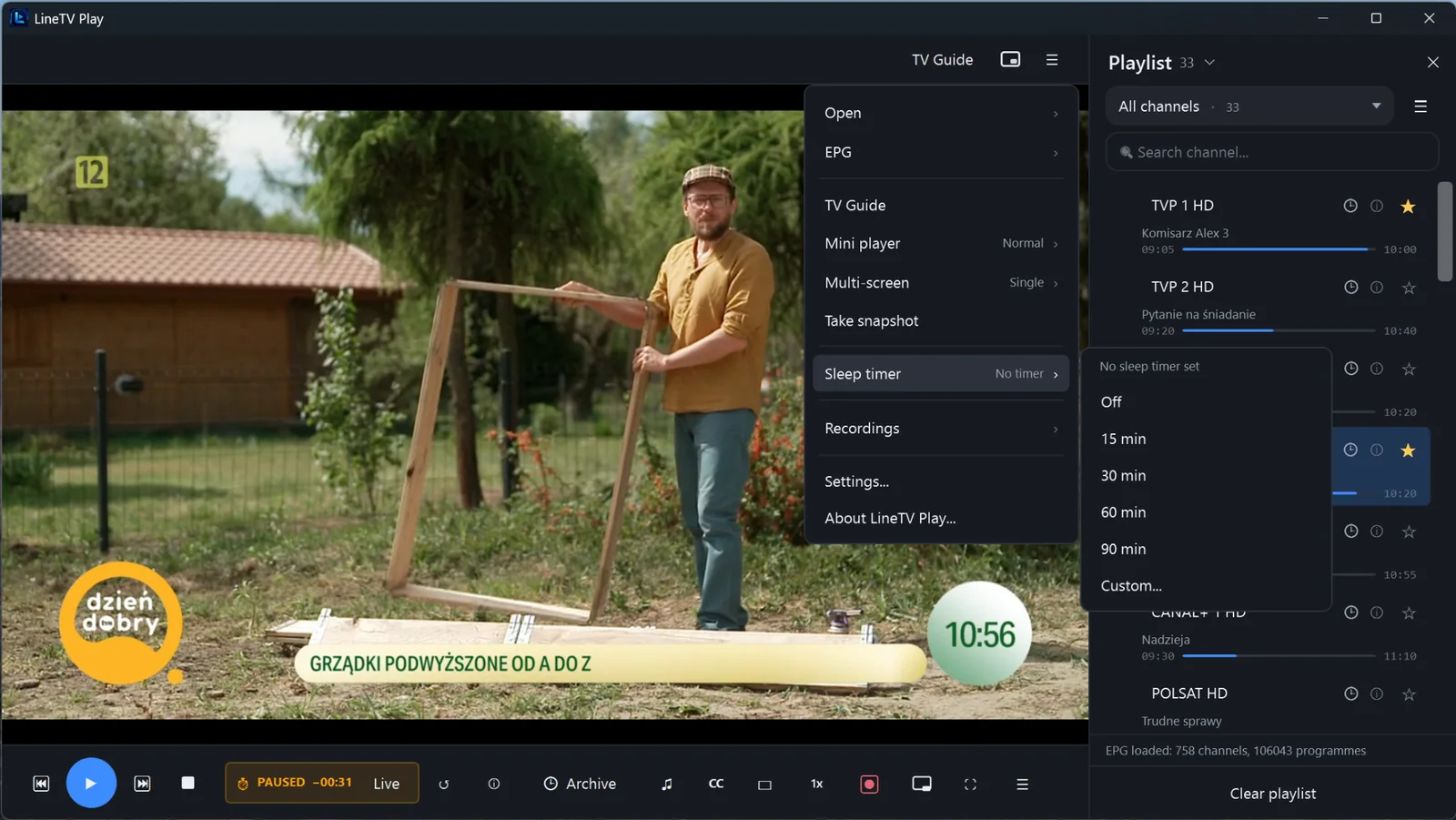The width and height of the screenshot is (1456, 820).
Task: Click the Clear playlist button
Action: click(1272, 794)
